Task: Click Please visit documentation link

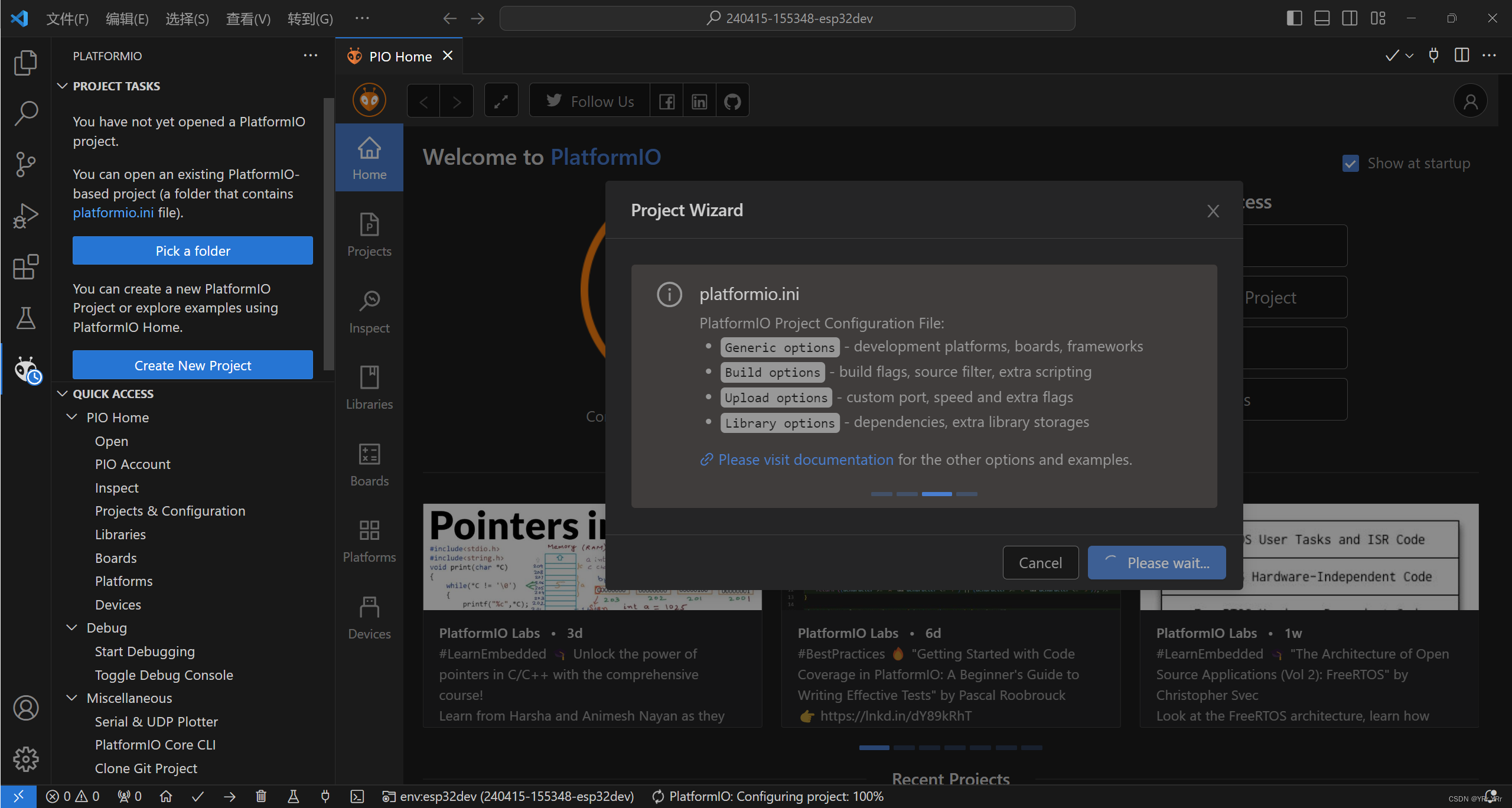Action: click(806, 459)
